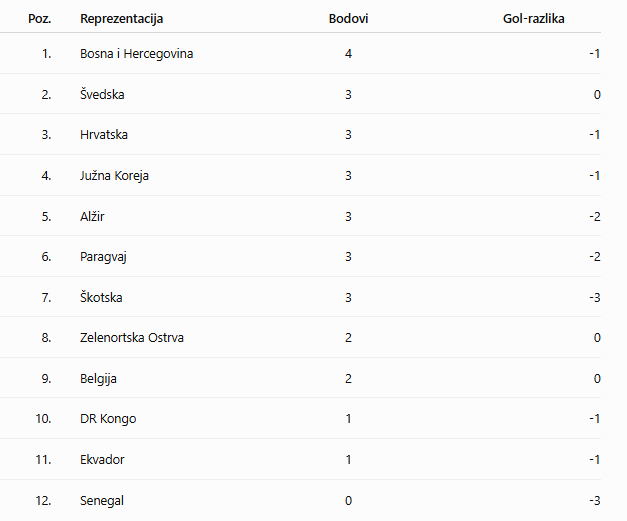
Task: Select the Ekvador row name
Action: pyautogui.click(x=102, y=460)
